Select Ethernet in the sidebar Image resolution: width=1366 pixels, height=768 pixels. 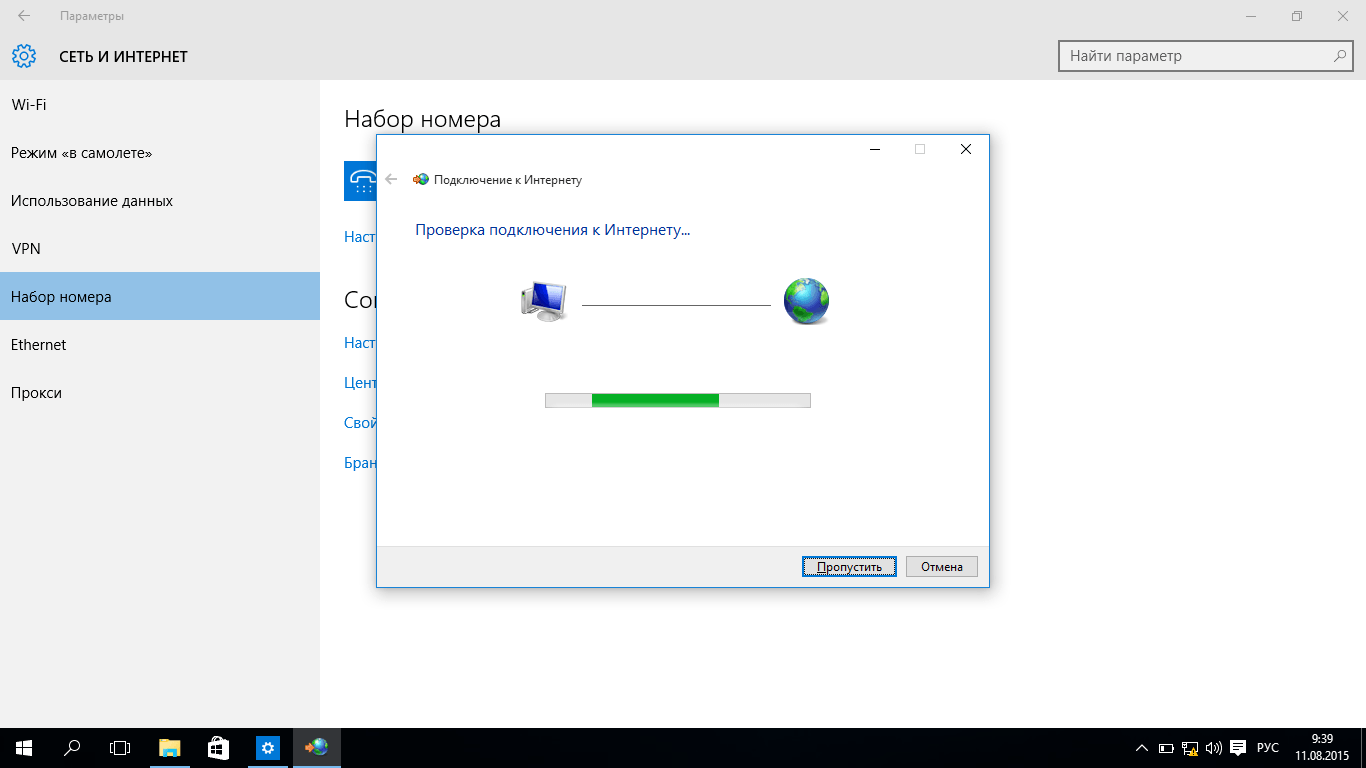point(160,344)
